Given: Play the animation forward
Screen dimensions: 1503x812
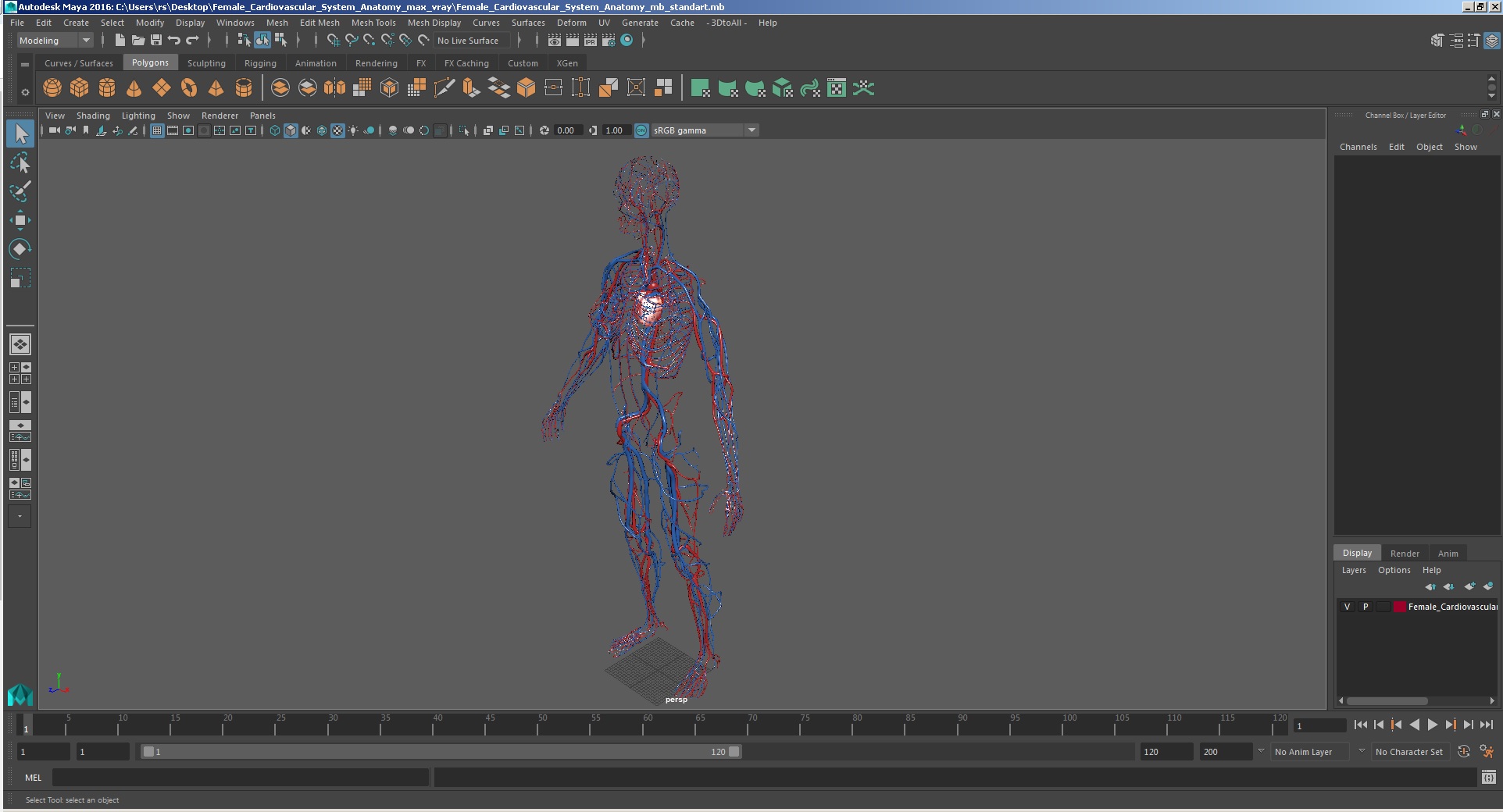Looking at the screenshot, I should tap(1432, 725).
